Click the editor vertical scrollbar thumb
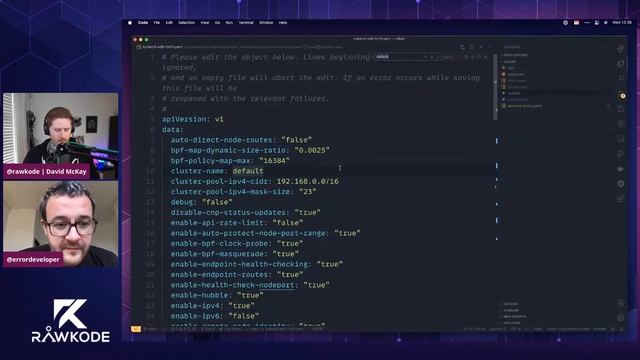Screen dimensions: 640x360 click(x=495, y=87)
